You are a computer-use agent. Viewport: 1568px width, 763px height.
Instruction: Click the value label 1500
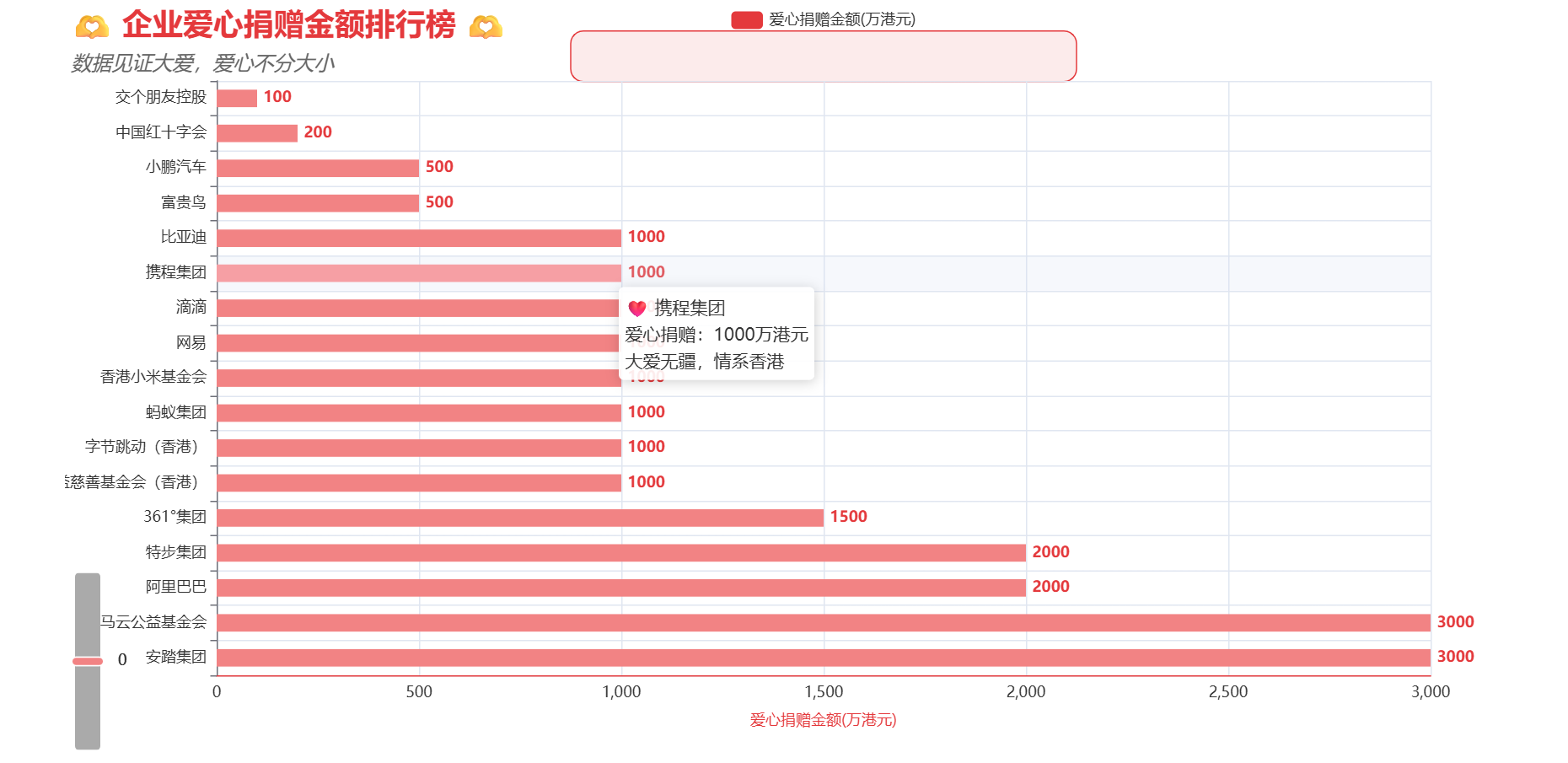click(x=848, y=517)
